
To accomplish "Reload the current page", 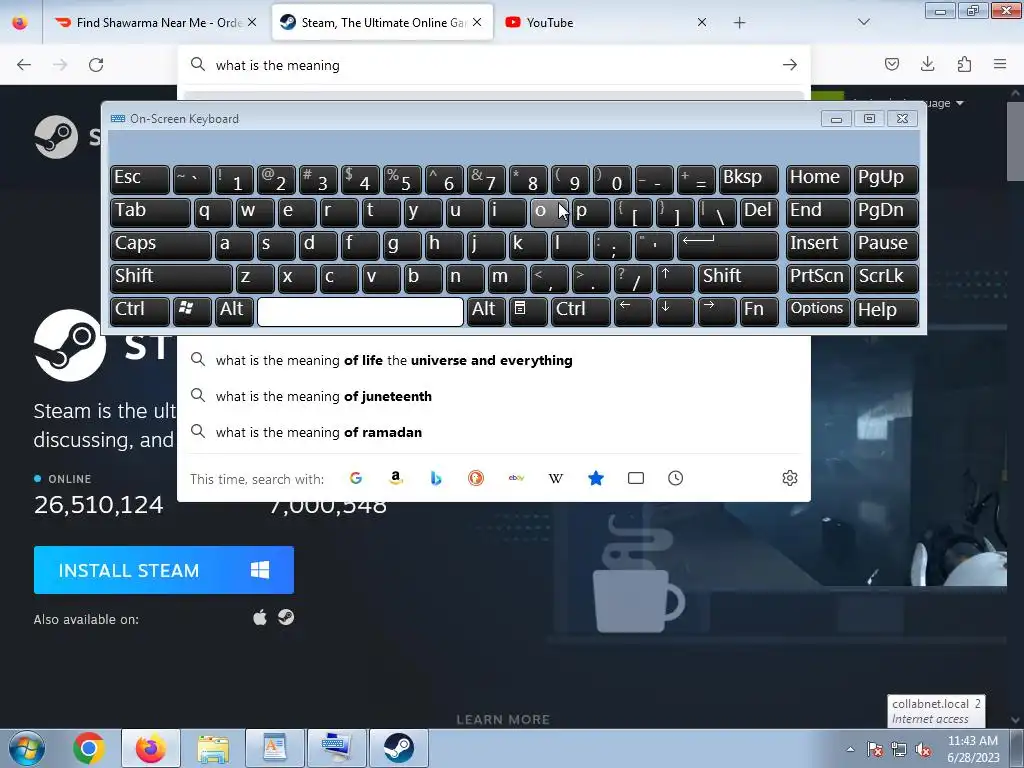I will click(96, 65).
